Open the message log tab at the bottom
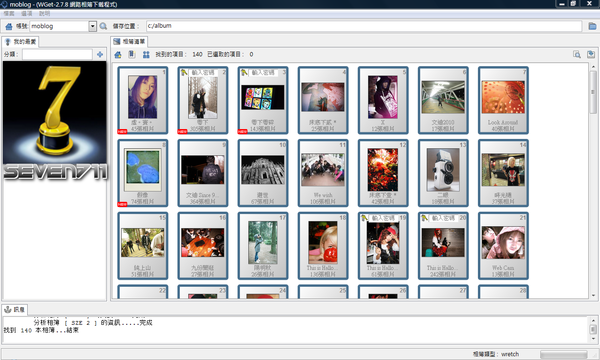Image resolution: width=600 pixels, height=360 pixels. click(x=15, y=310)
